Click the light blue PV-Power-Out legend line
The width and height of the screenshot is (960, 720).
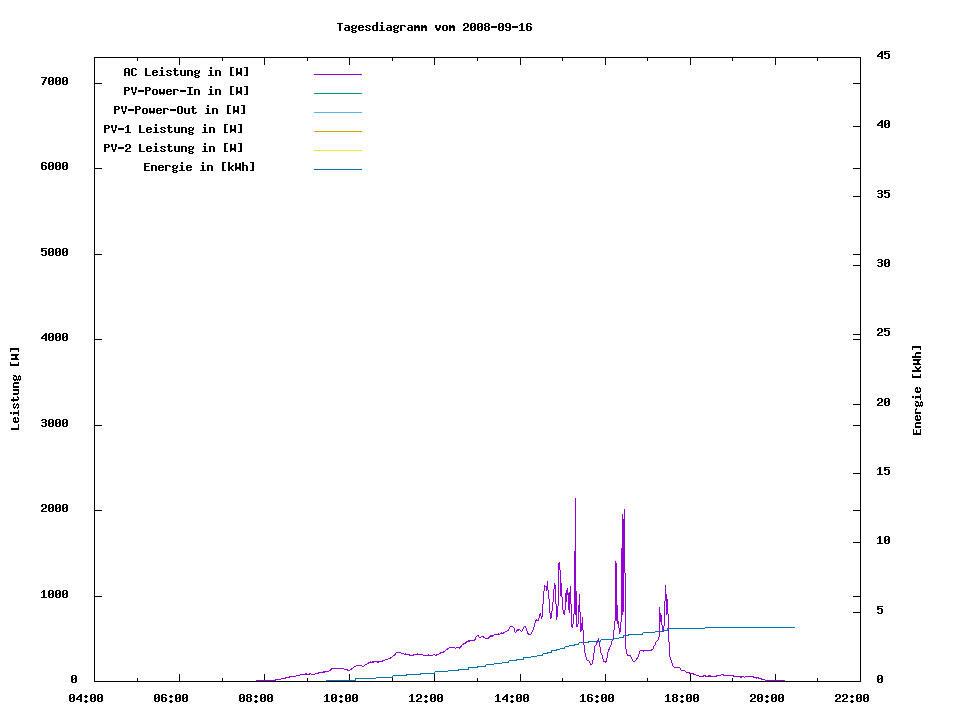click(337, 112)
